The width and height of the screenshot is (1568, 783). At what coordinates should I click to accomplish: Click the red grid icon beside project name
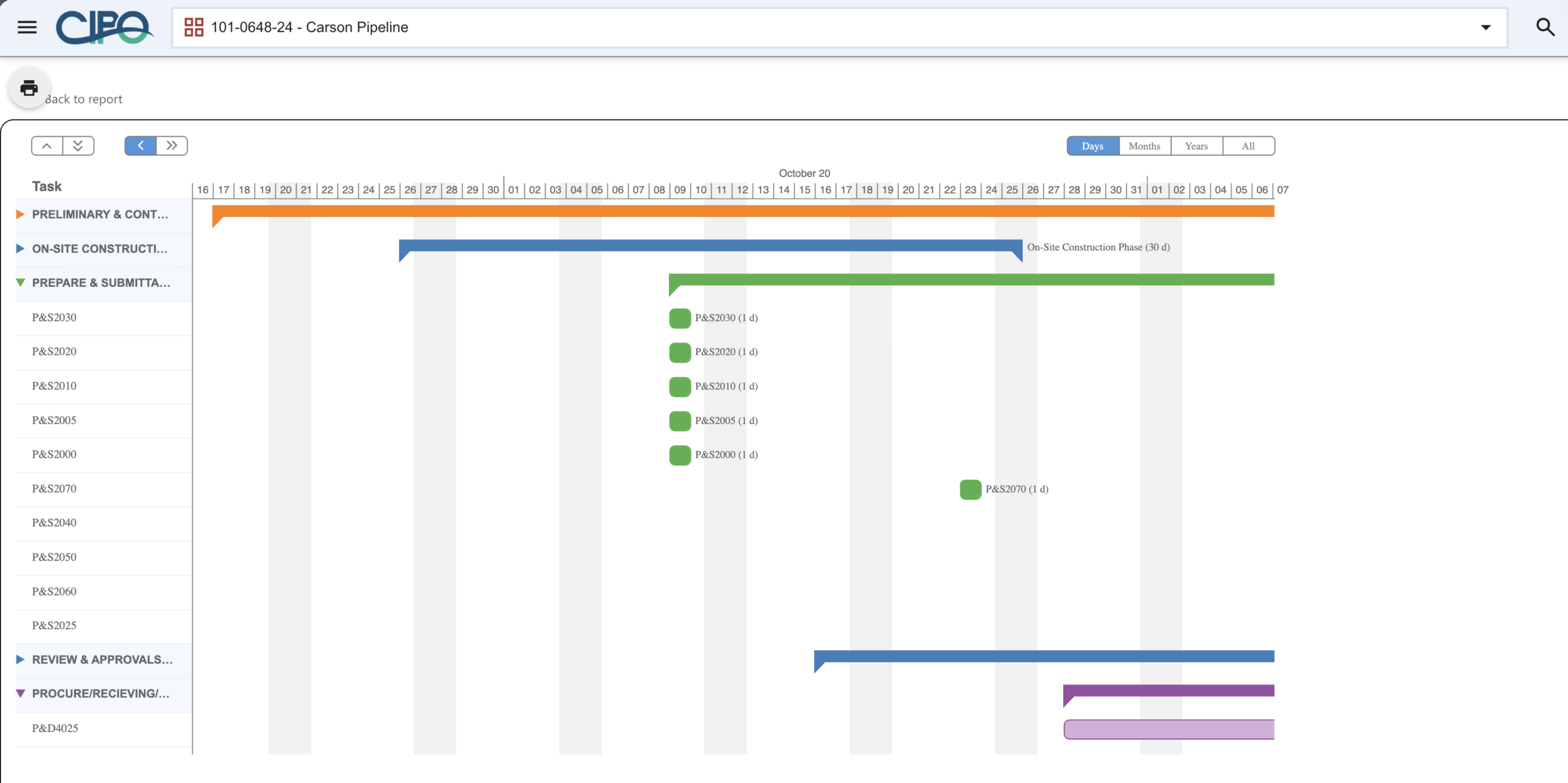coord(193,27)
